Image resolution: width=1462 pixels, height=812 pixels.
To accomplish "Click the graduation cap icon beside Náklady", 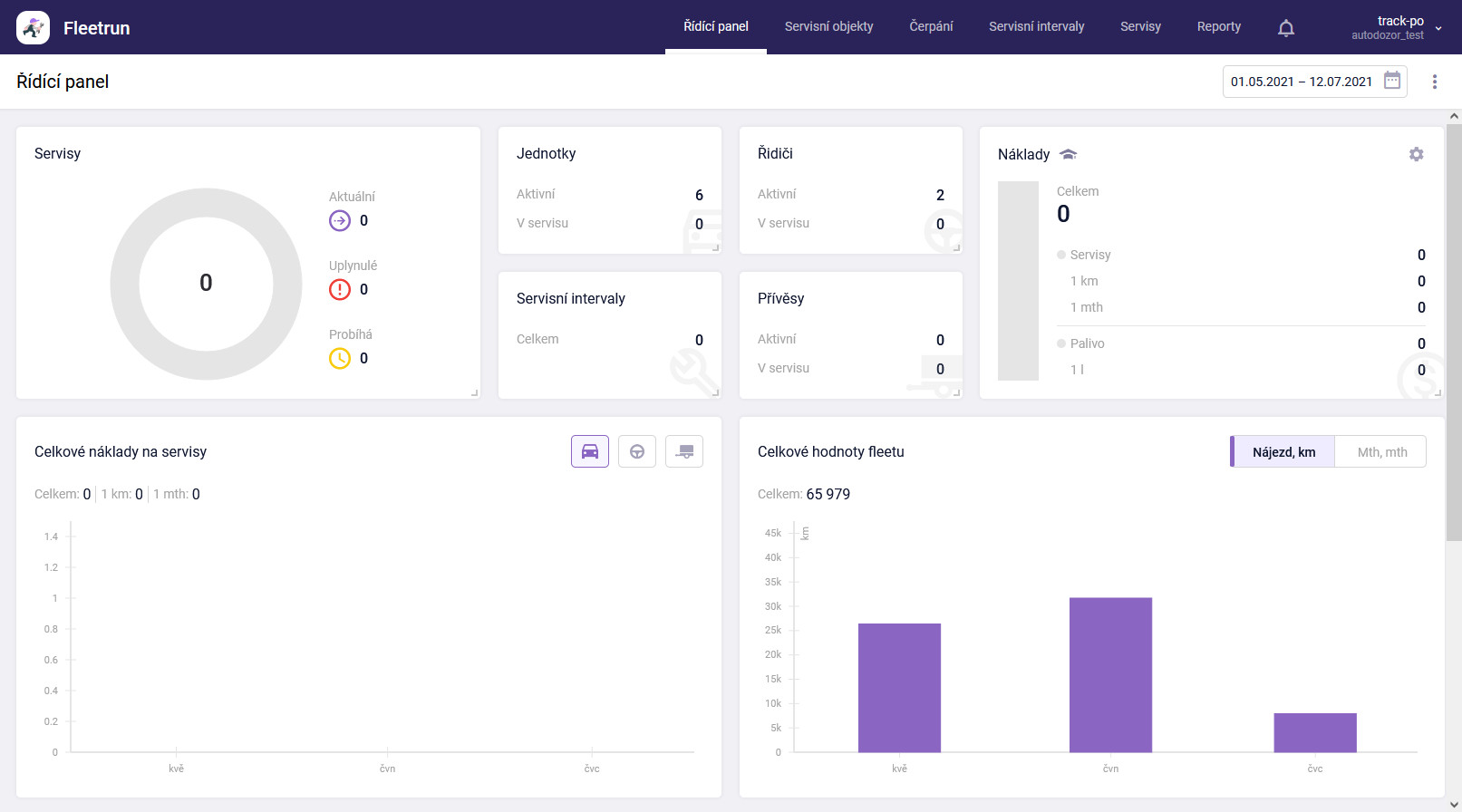I will [1069, 154].
